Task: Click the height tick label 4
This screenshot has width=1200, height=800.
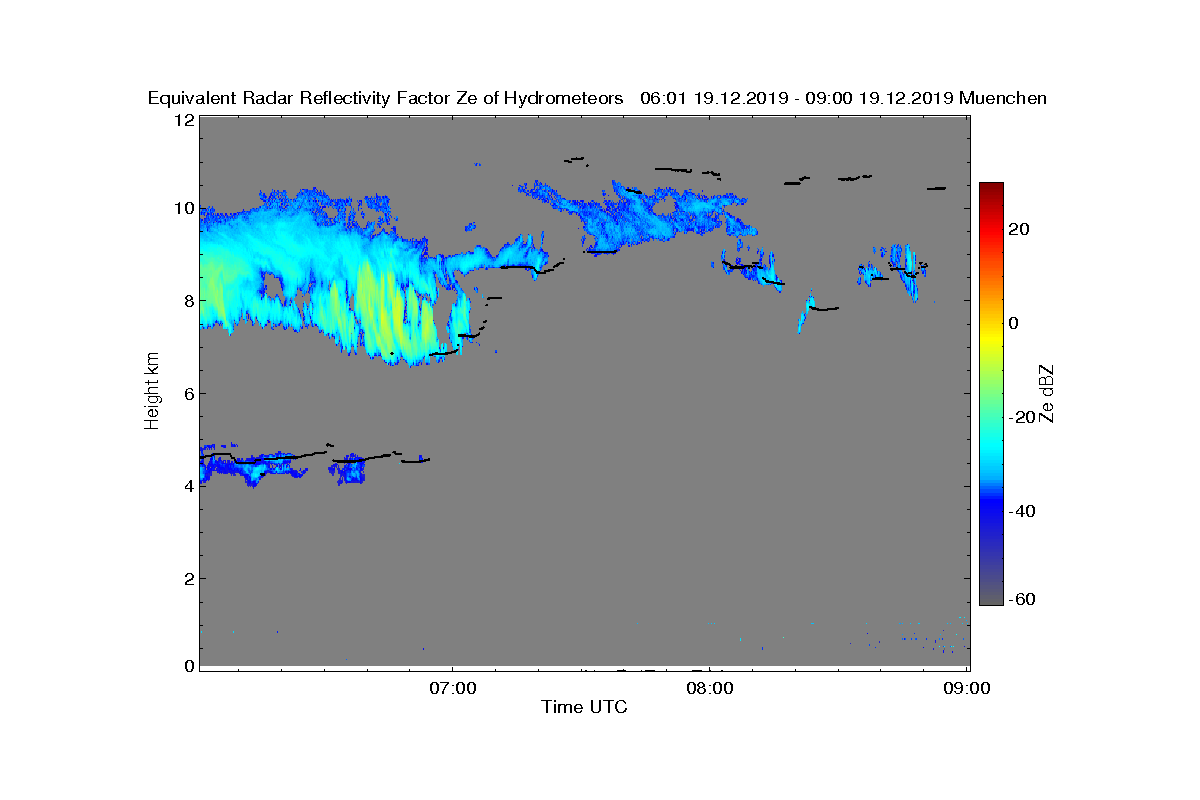Action: tap(188, 485)
